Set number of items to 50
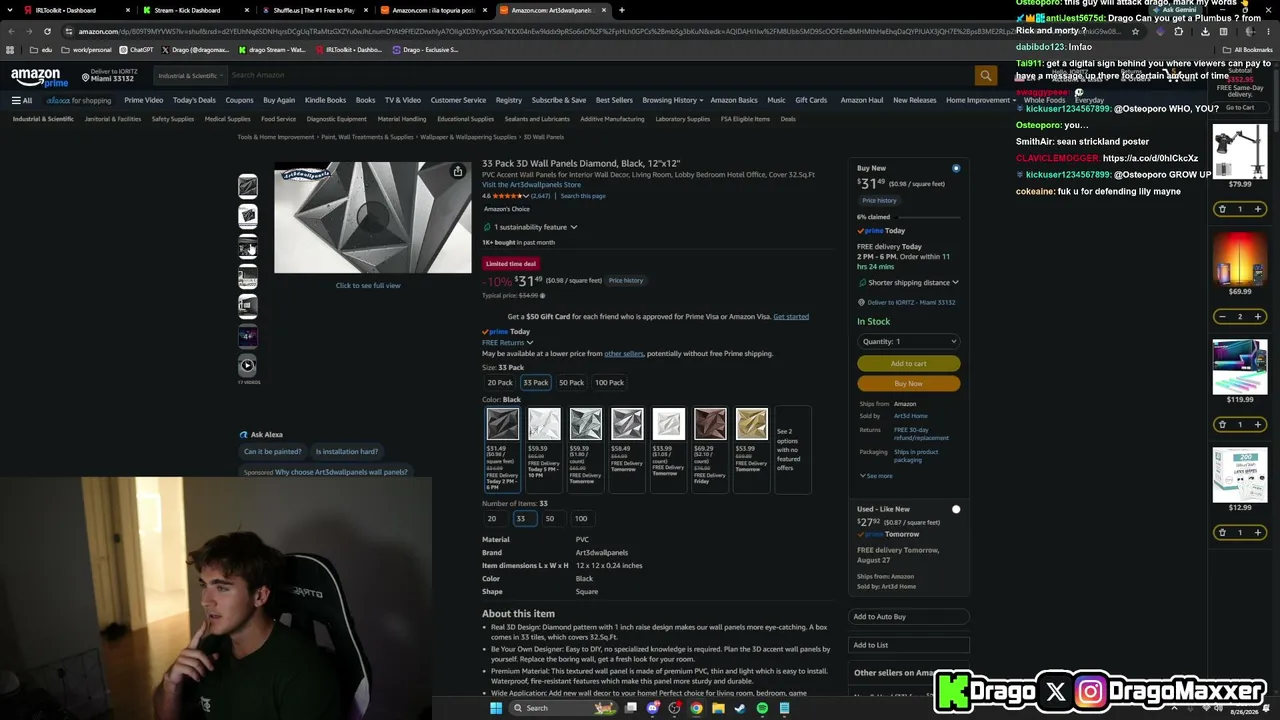The height and width of the screenshot is (720, 1280). click(549, 518)
